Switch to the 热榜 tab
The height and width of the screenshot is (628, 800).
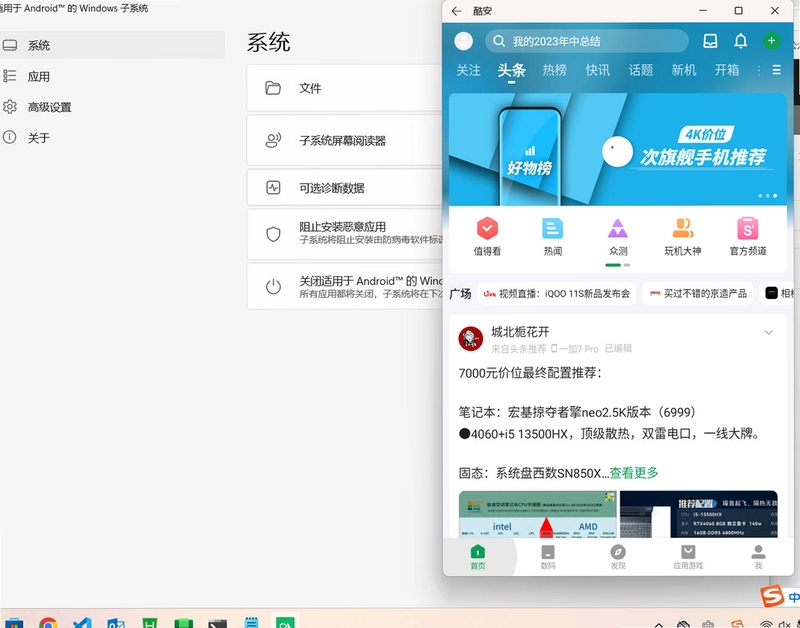(554, 70)
